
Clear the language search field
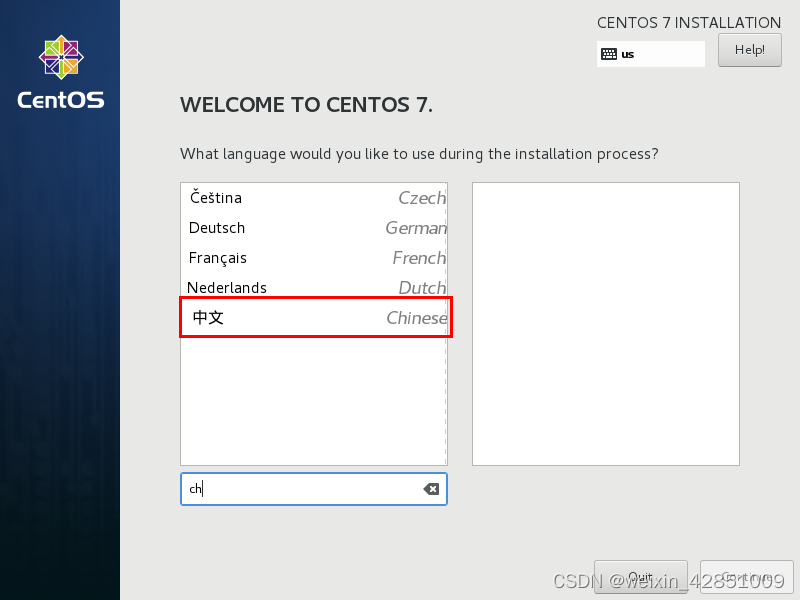point(431,489)
